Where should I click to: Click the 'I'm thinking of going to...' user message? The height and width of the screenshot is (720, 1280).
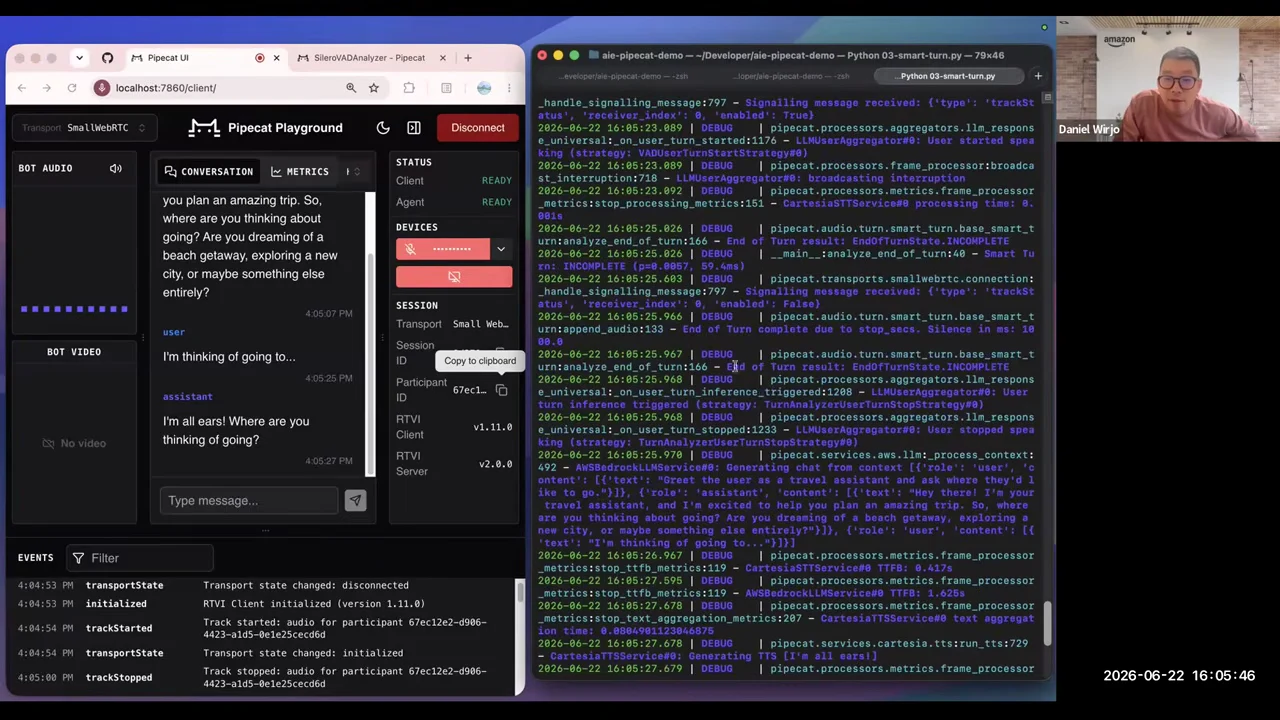pos(229,357)
